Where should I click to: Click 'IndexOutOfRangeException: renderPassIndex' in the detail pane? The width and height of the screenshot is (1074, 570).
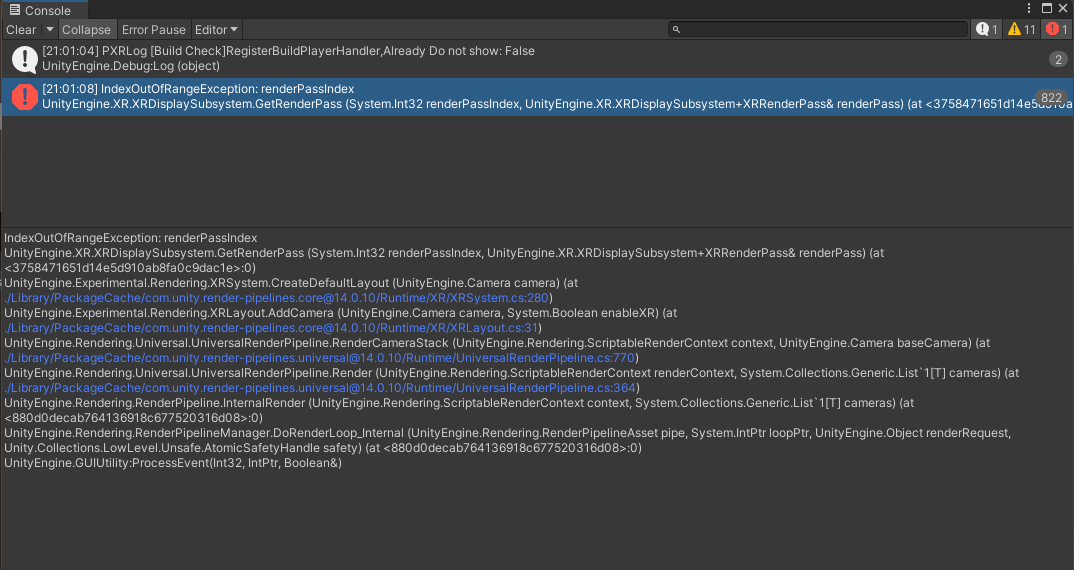coord(131,238)
